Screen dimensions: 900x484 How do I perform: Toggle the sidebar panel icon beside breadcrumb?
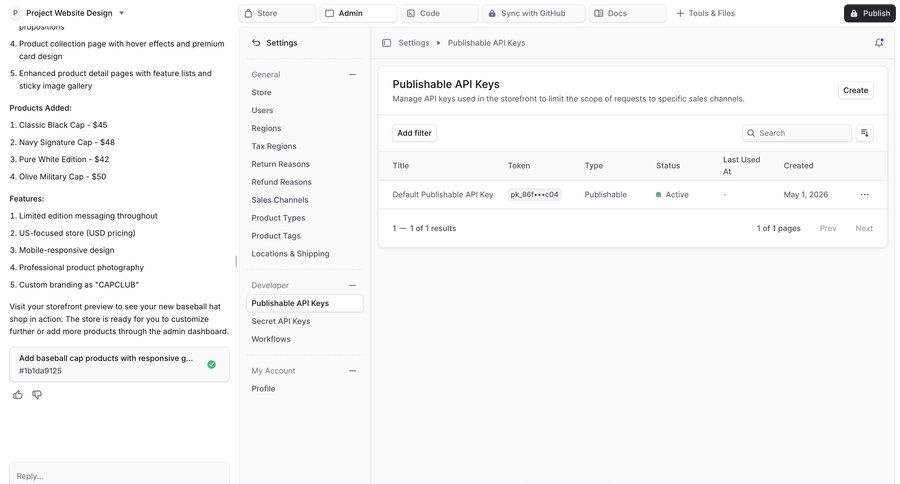386,42
